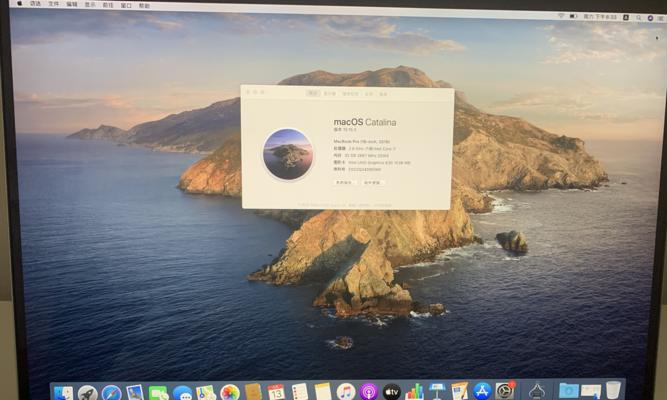Viewport: 667px width, 400px height.
Task: Open Keynote podium icon in Dock
Action: (437, 391)
